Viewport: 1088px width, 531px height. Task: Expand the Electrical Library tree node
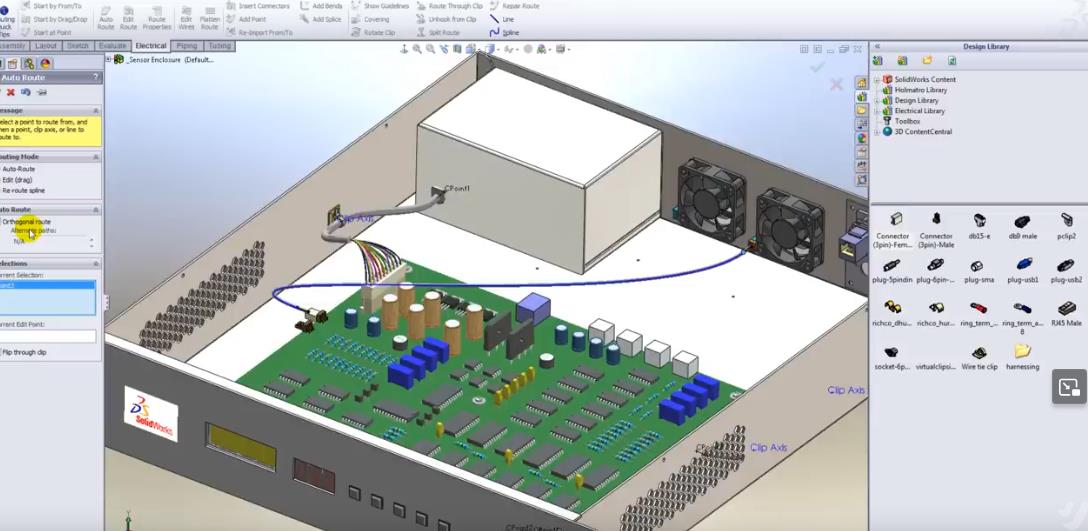[x=877, y=111]
